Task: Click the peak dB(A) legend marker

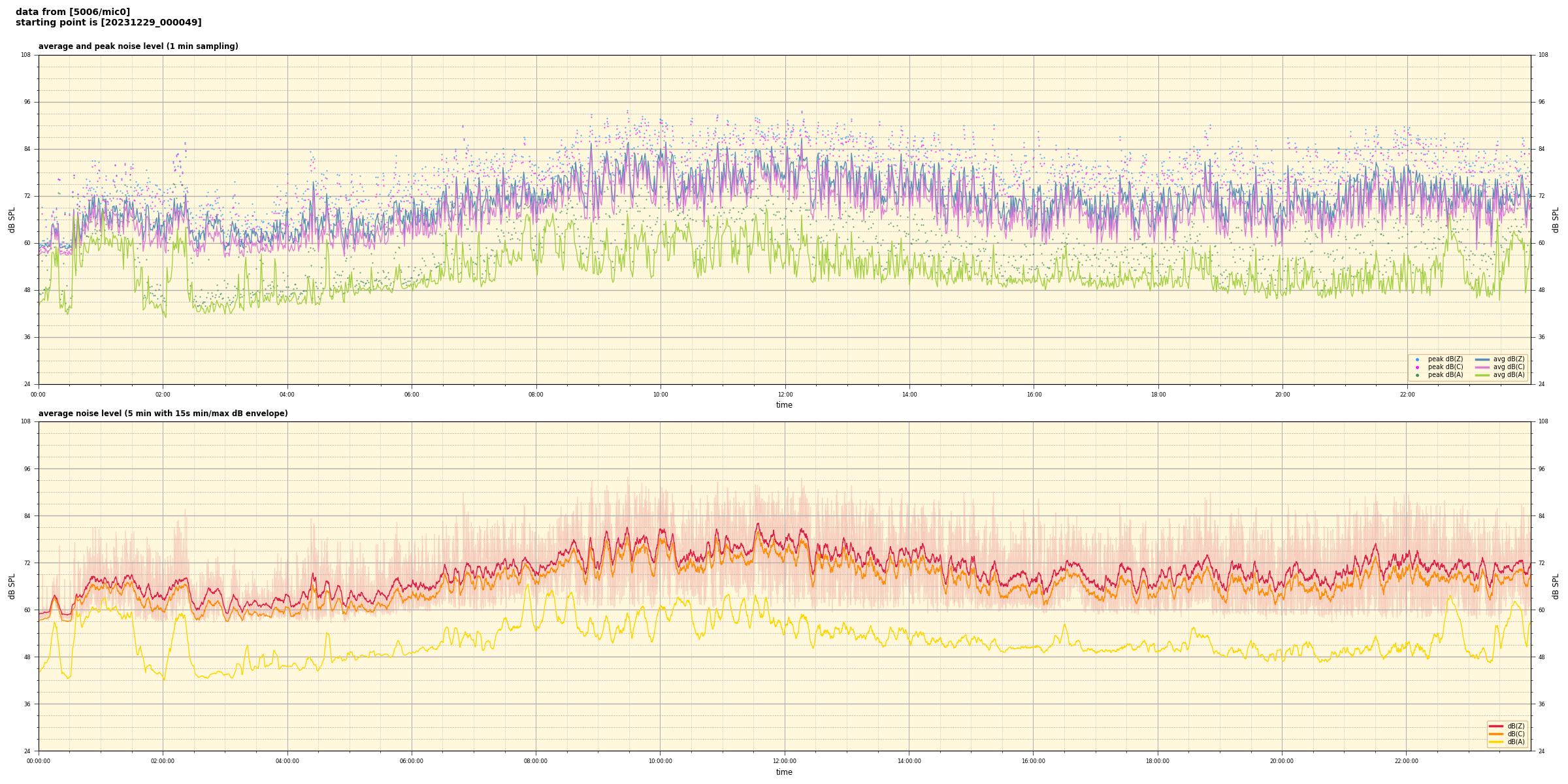Action: [x=1417, y=375]
